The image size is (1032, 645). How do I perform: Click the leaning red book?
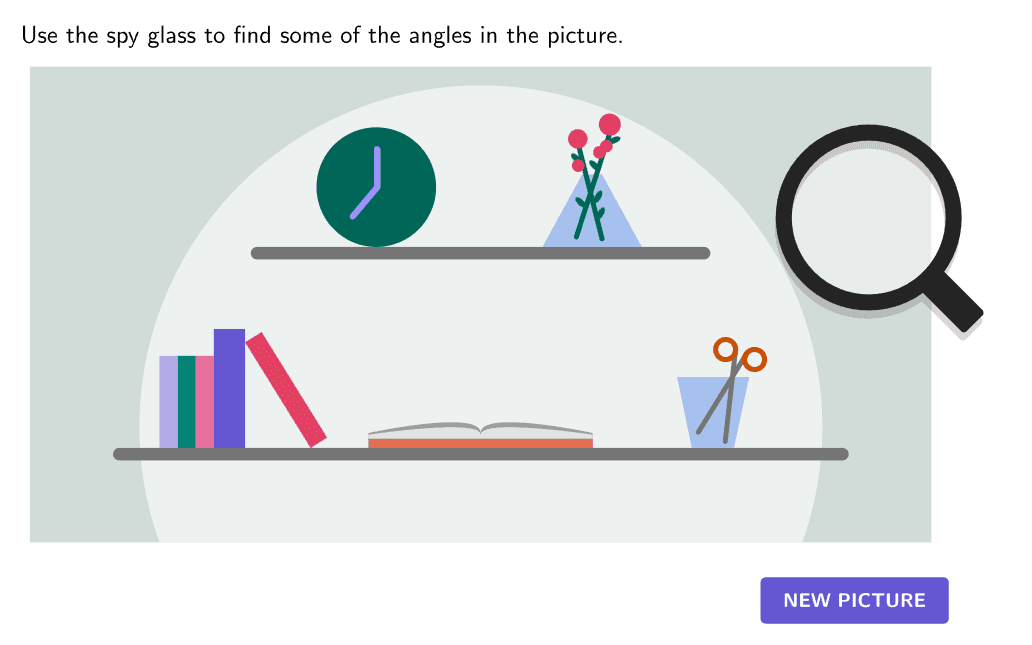286,389
